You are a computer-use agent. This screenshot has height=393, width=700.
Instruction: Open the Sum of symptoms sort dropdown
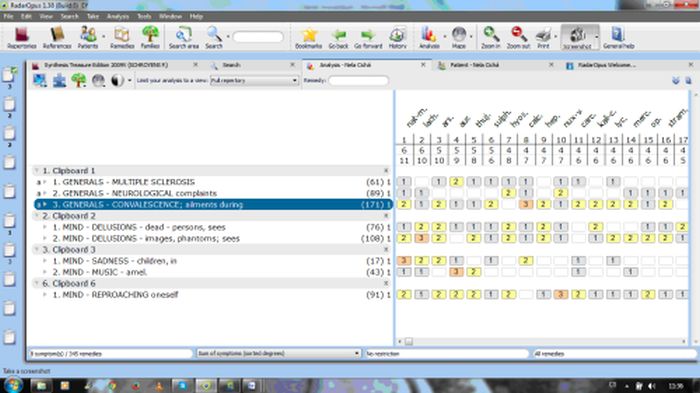pos(278,353)
